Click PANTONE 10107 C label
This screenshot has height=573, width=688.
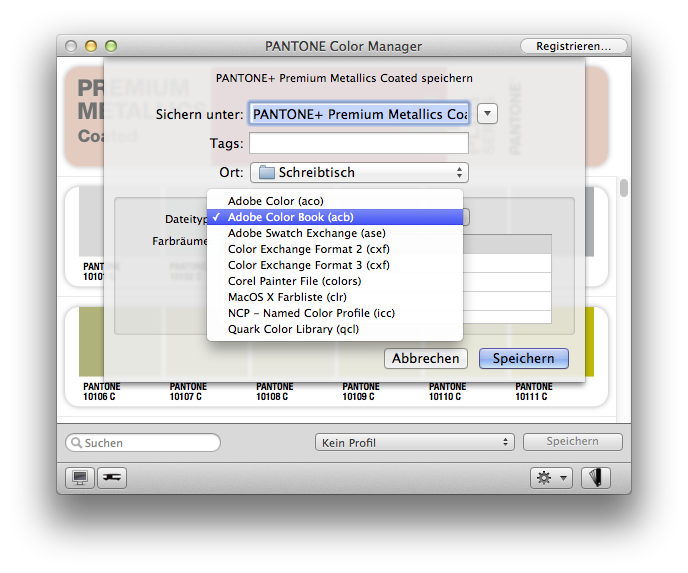coord(188,391)
